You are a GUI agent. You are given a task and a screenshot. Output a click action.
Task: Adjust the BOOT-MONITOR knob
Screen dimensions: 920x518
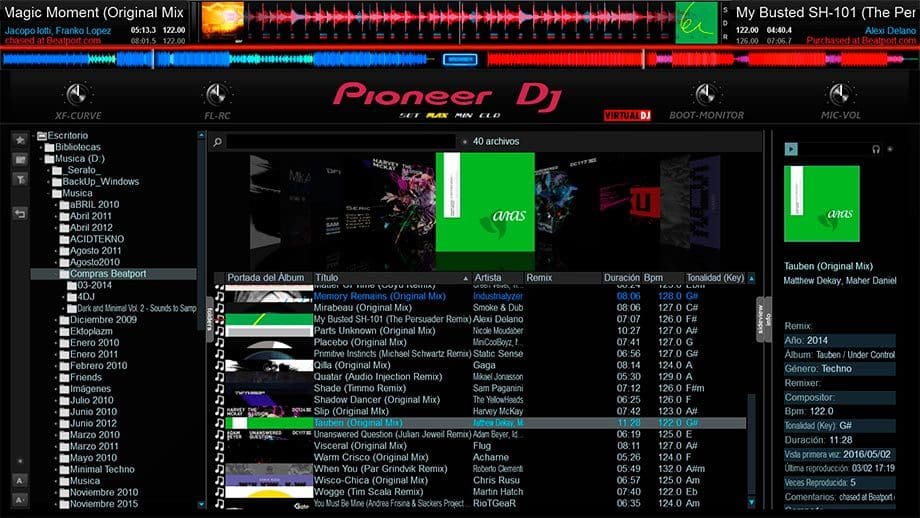tap(706, 94)
